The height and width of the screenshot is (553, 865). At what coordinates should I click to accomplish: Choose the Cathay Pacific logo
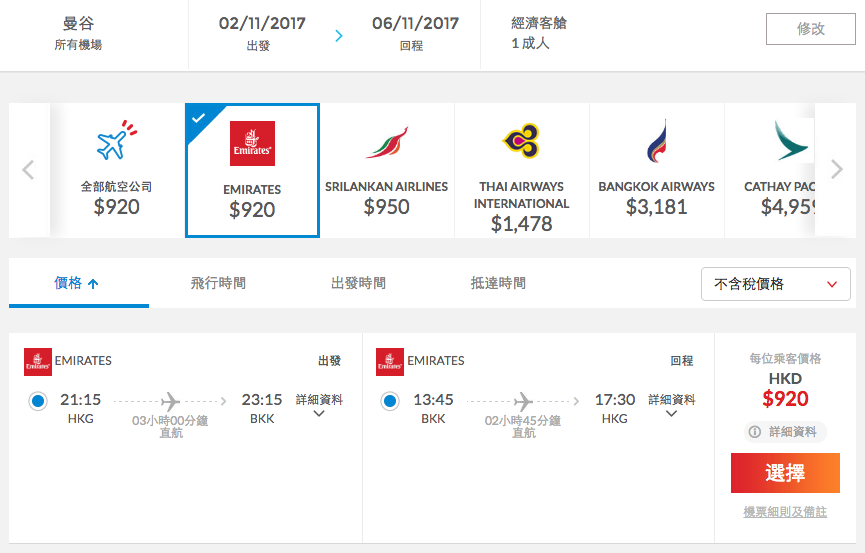coord(791,140)
